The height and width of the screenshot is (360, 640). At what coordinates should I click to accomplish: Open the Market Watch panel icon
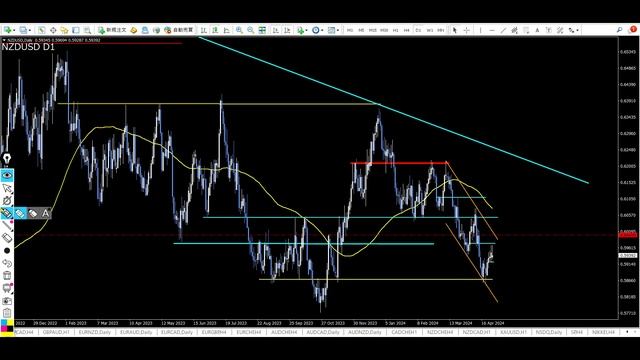tap(42, 30)
